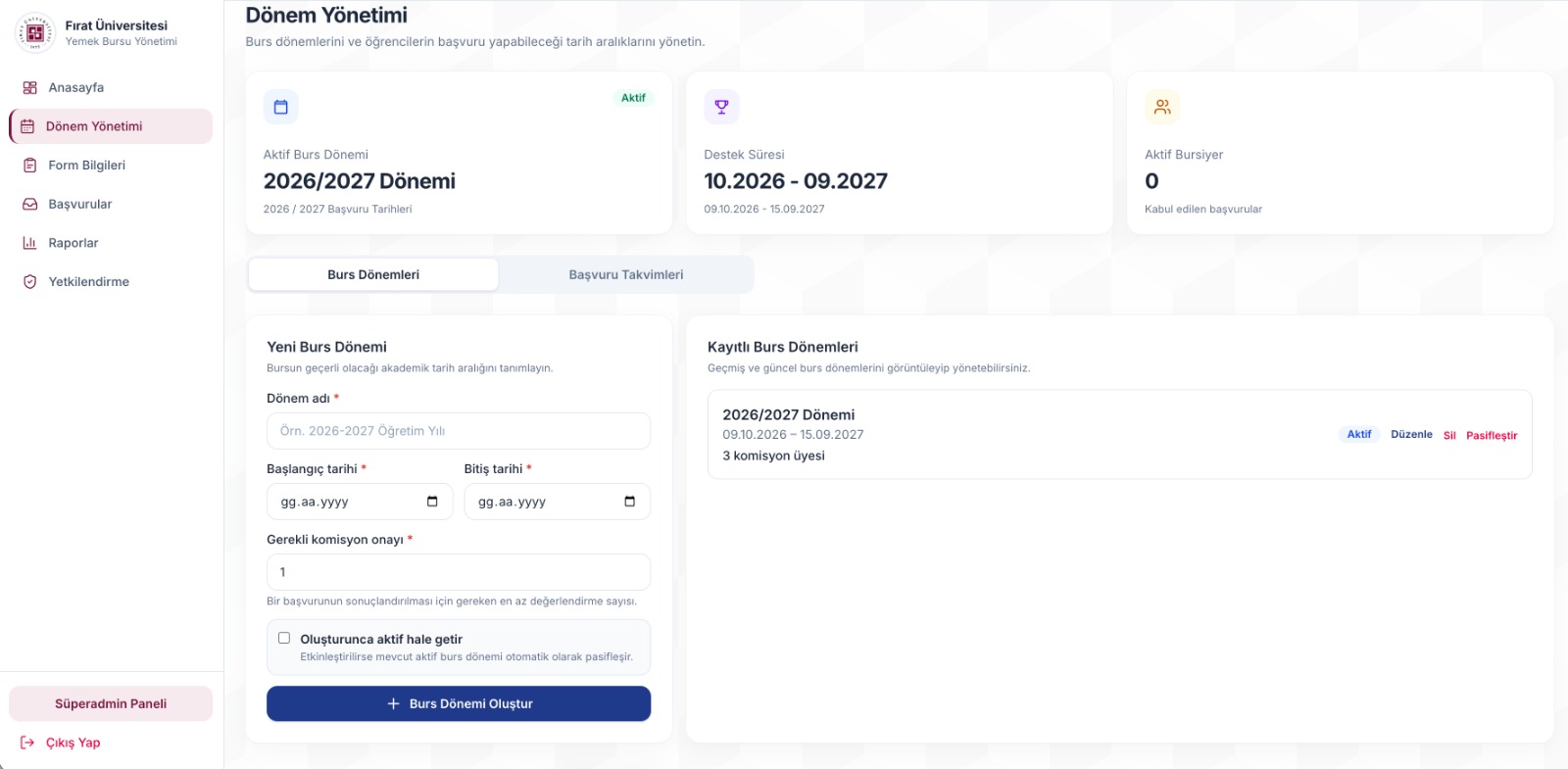Screen dimensions: 1568x769
Task: Click the "3 komisyon üyesi" text
Action: click(x=773, y=456)
